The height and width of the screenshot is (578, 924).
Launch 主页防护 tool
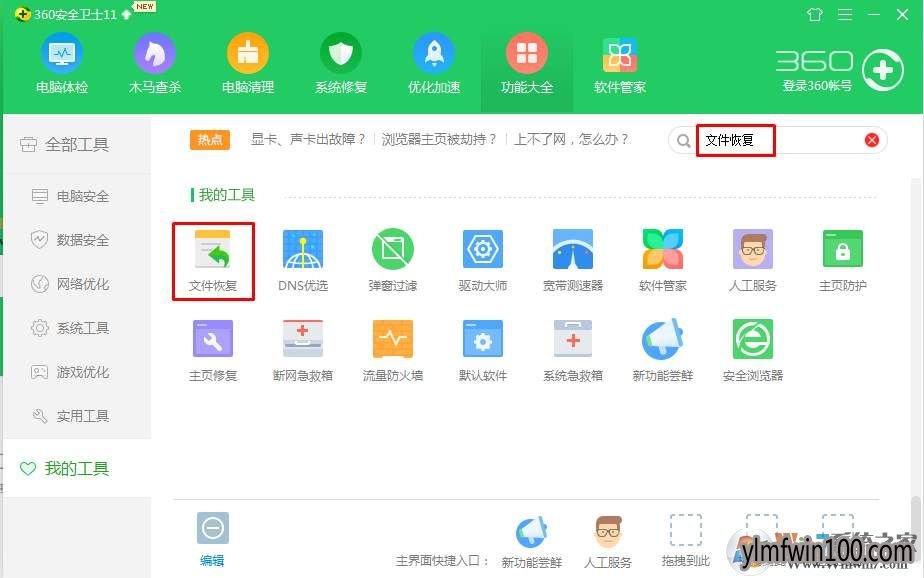tap(843, 261)
